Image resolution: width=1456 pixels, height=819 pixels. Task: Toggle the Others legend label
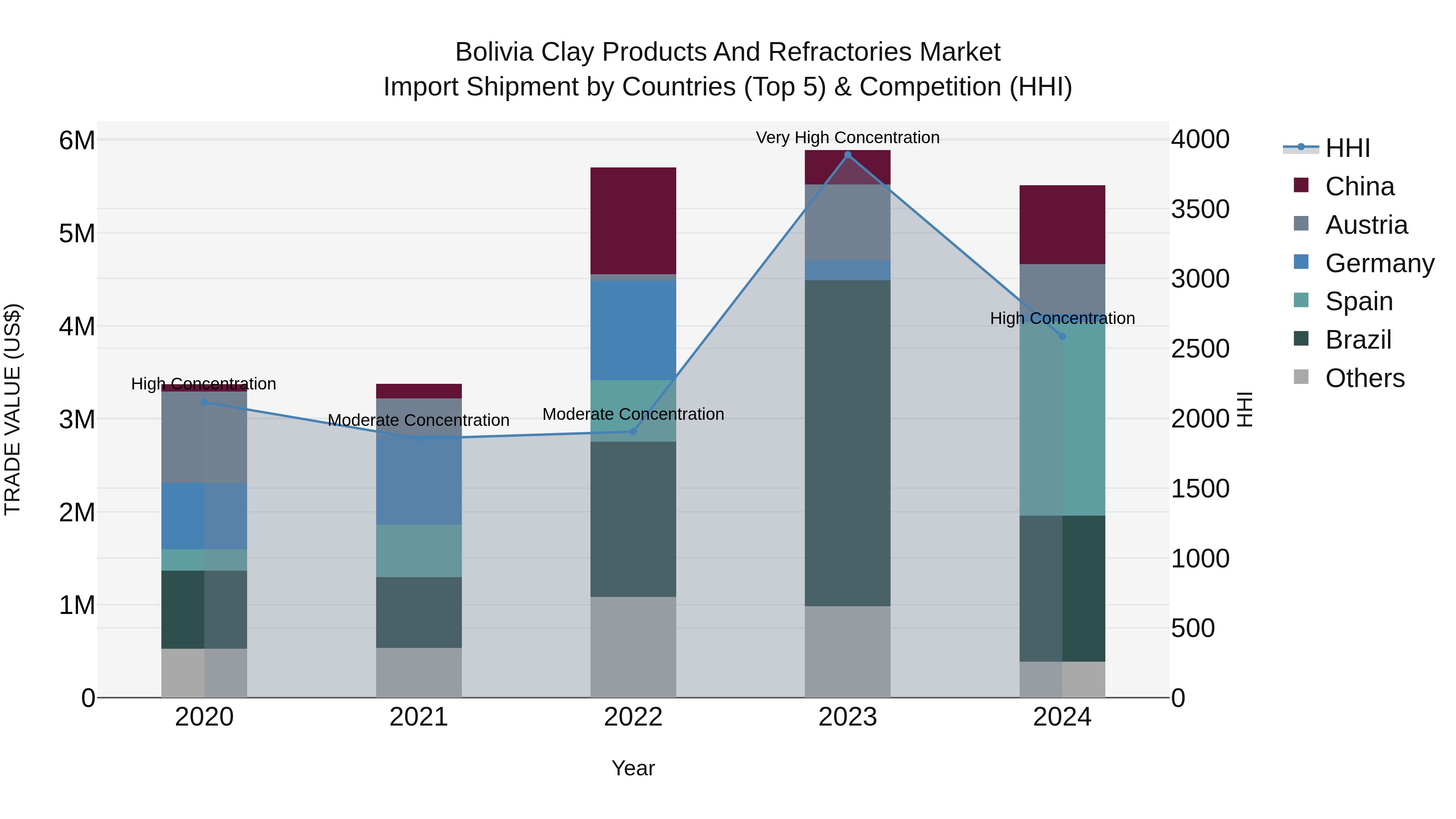1365,378
